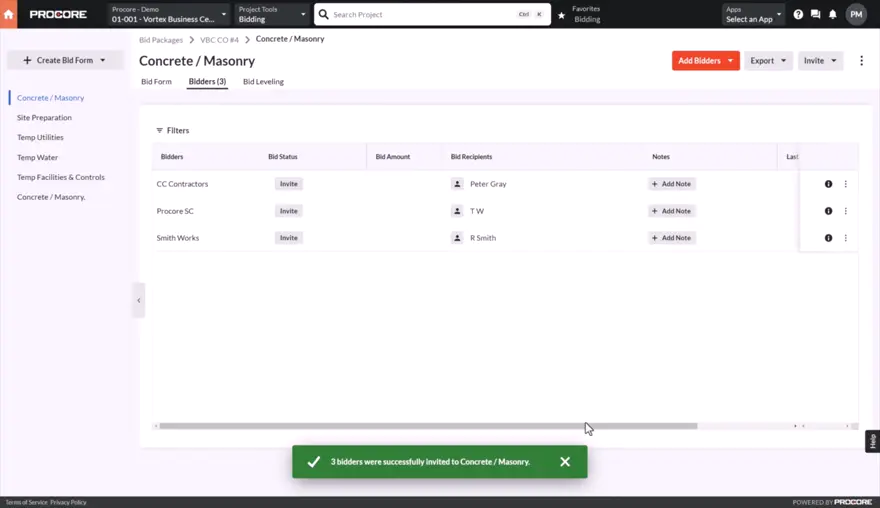Sort by the Bidders column header
The image size is (880, 508).
(x=172, y=157)
